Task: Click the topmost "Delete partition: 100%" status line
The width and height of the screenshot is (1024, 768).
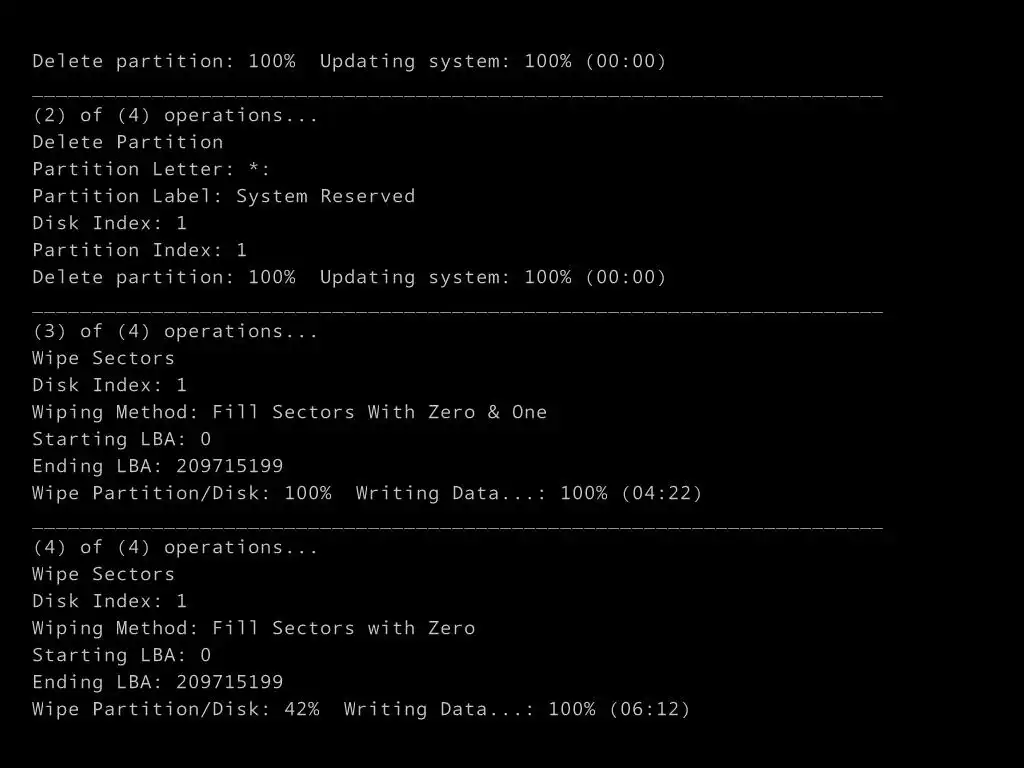Action: click(163, 61)
